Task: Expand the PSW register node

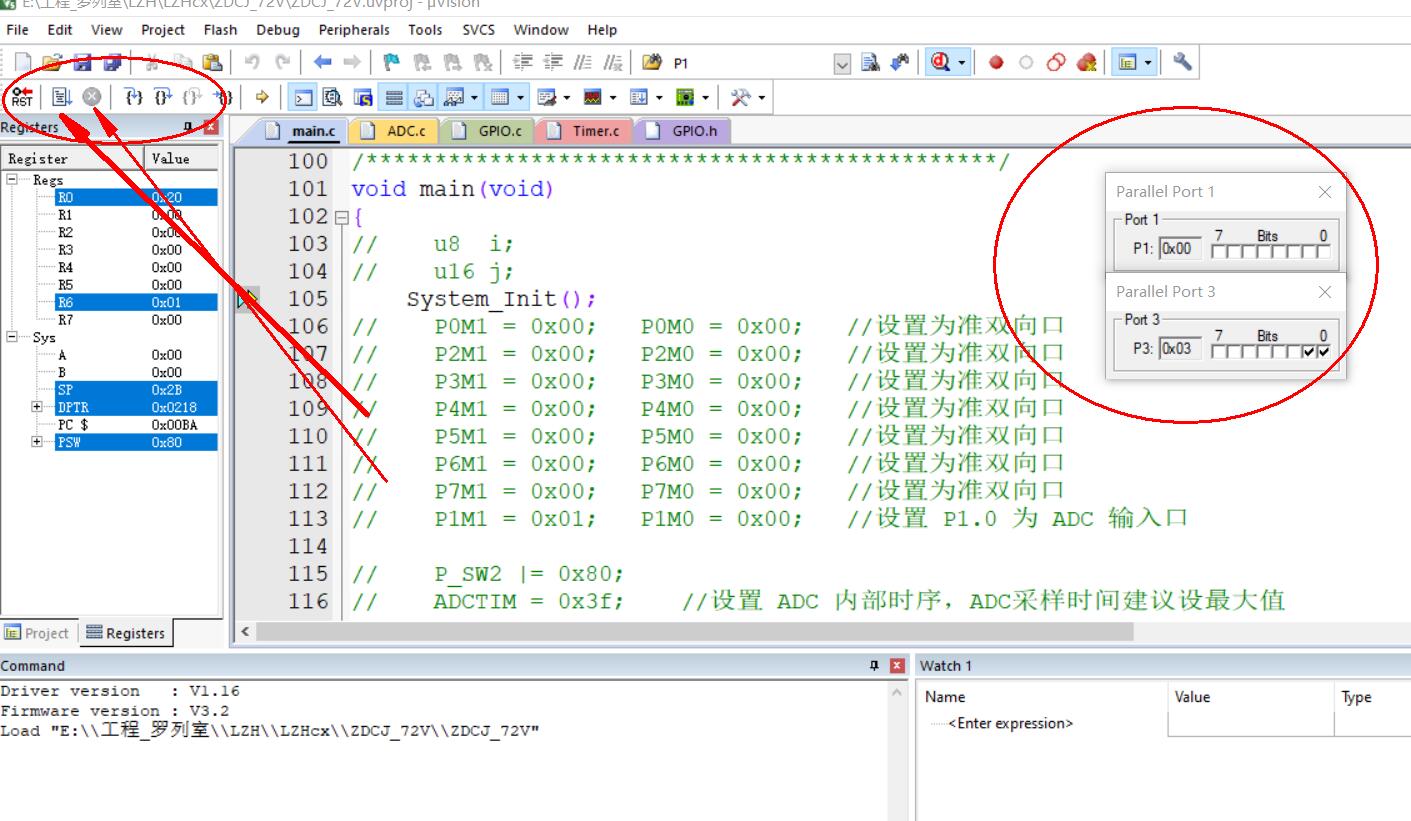Action: click(x=37, y=442)
